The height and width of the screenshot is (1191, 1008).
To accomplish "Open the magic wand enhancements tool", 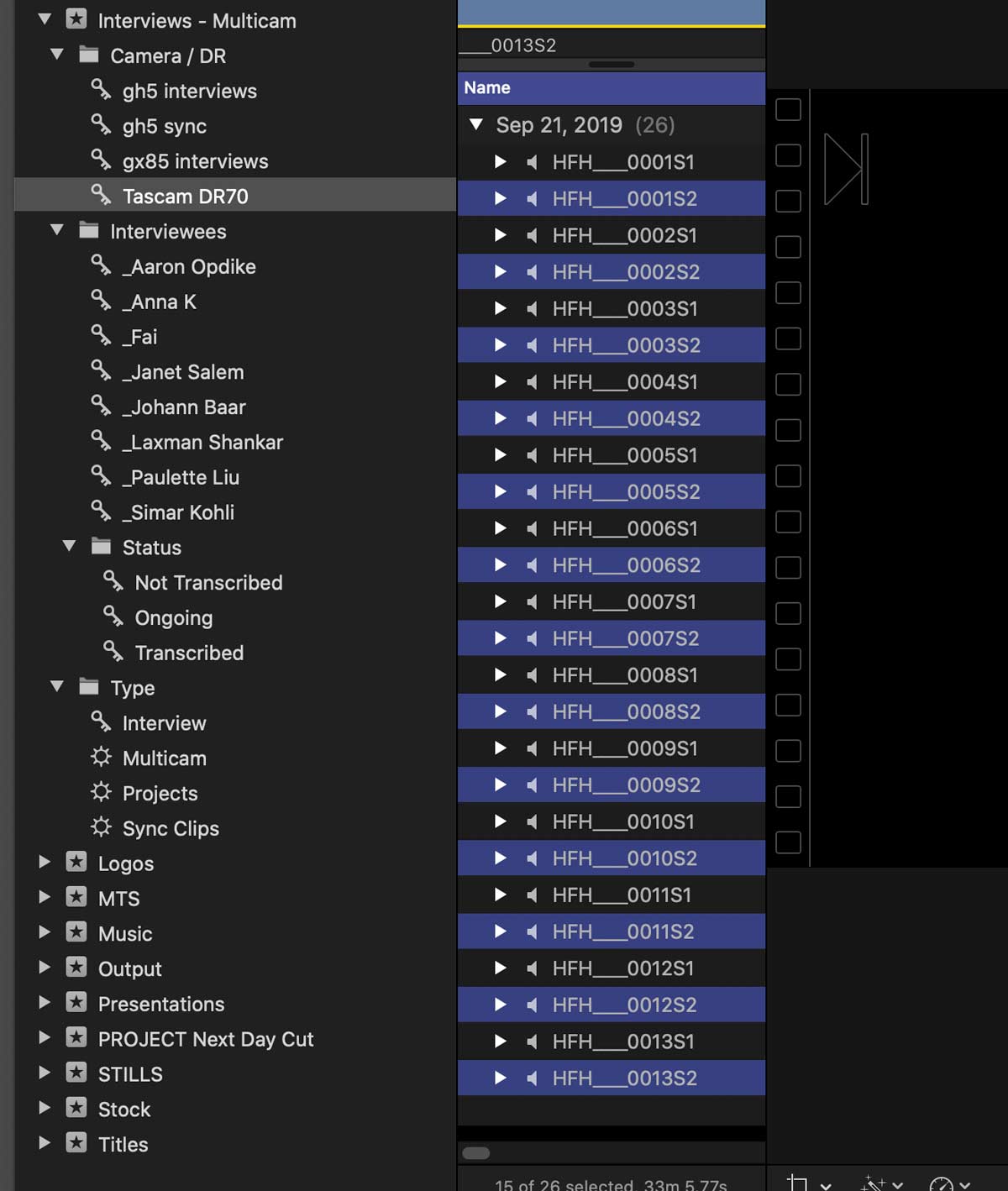I will pos(874,1183).
